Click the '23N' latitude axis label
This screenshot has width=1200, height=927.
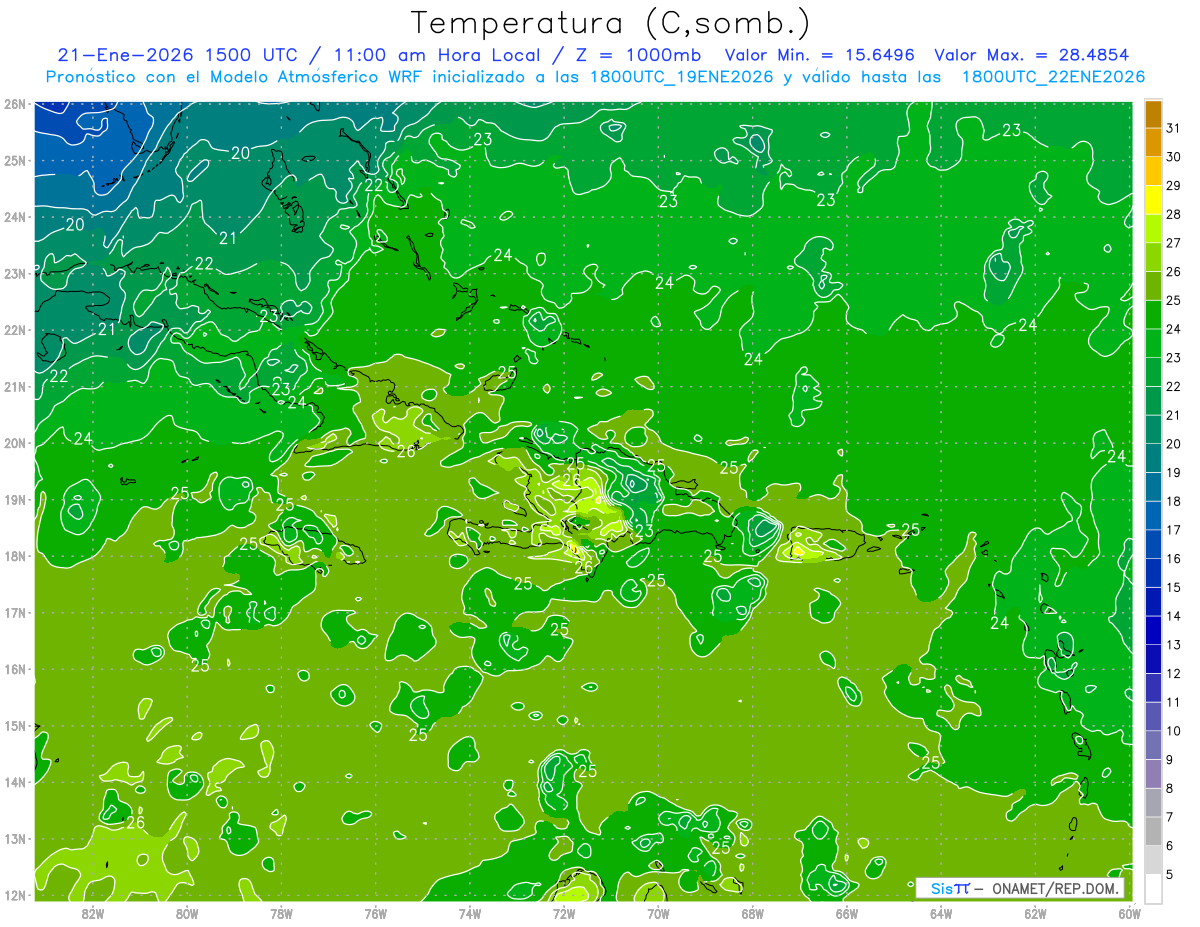[x=14, y=273]
